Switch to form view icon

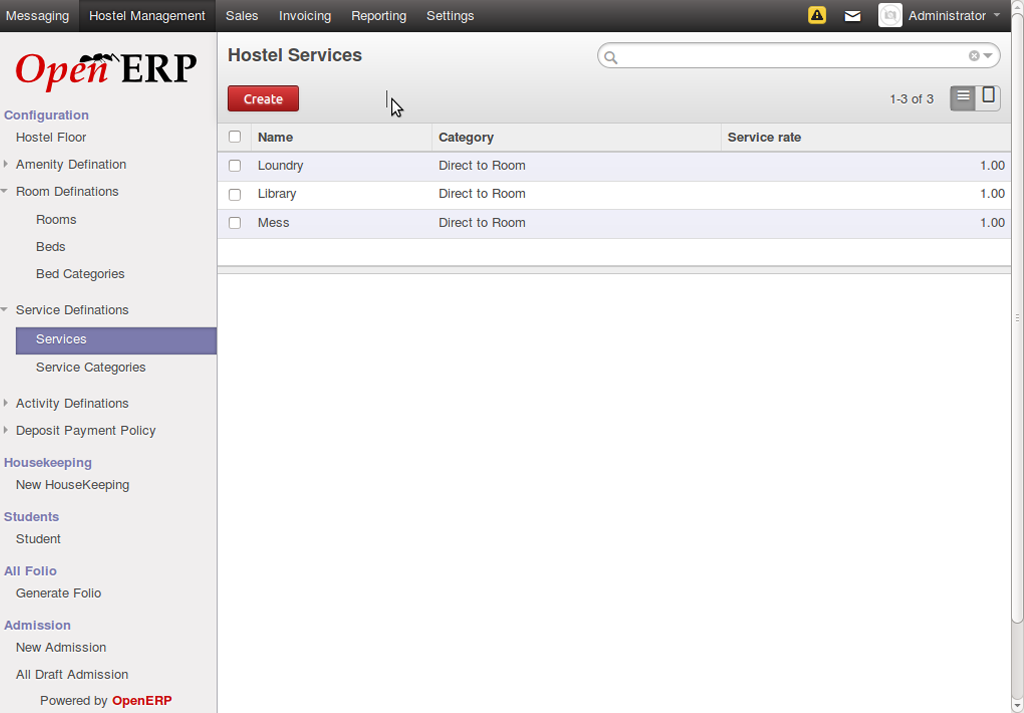pyautogui.click(x=988, y=98)
